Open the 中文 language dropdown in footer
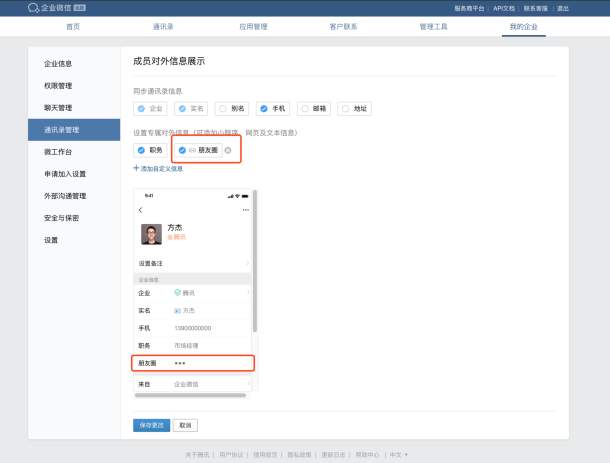 click(399, 454)
